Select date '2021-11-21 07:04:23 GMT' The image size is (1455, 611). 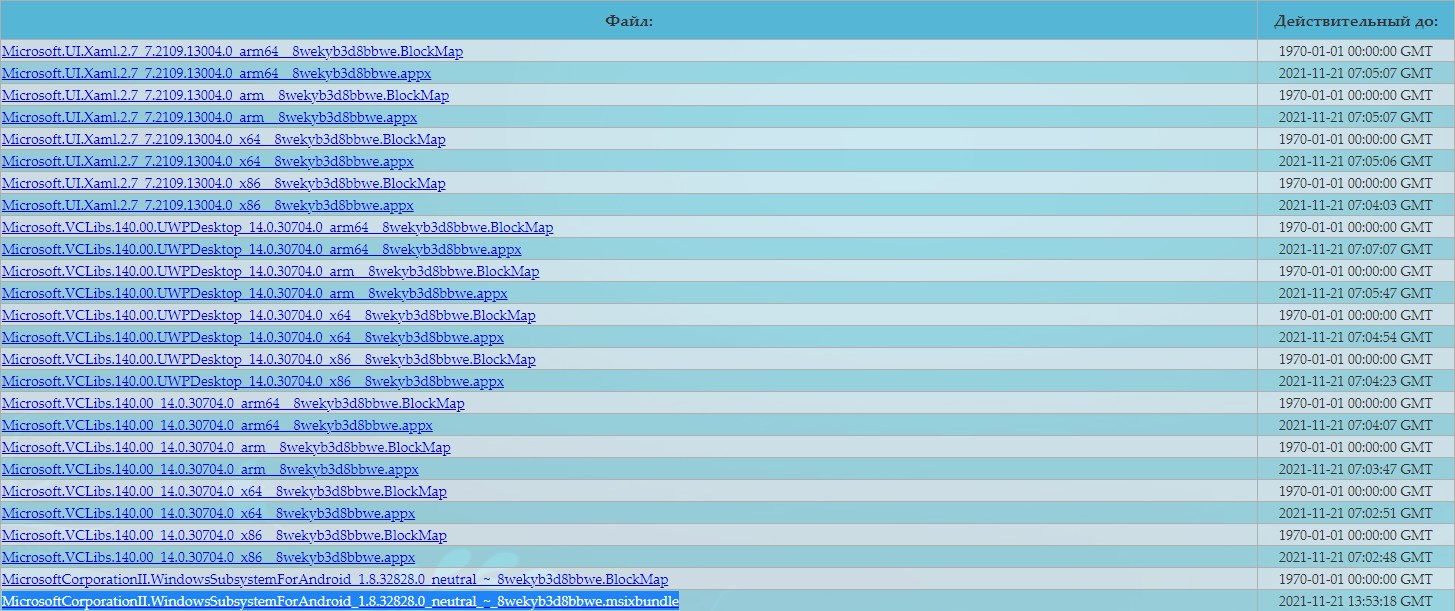[1356, 381]
